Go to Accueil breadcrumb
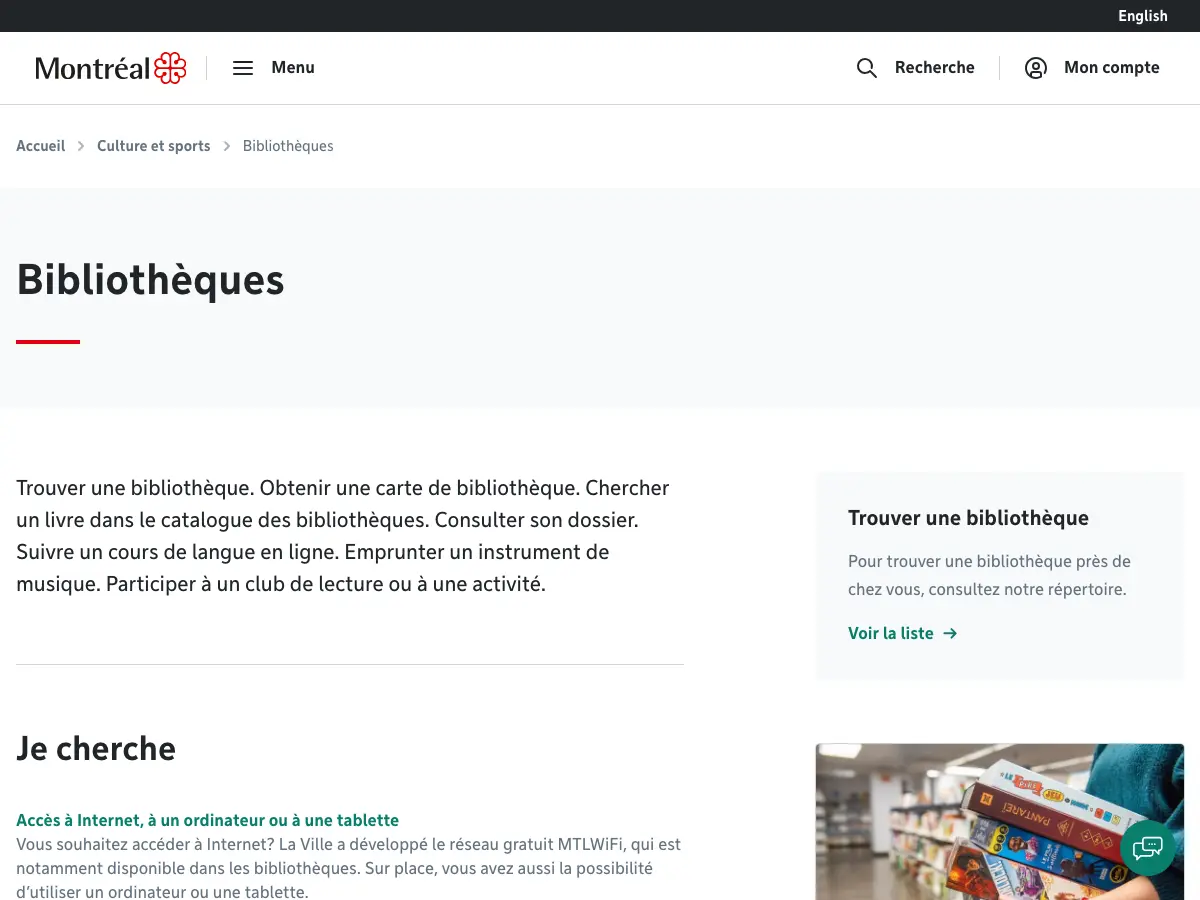The image size is (1200, 900). [41, 146]
